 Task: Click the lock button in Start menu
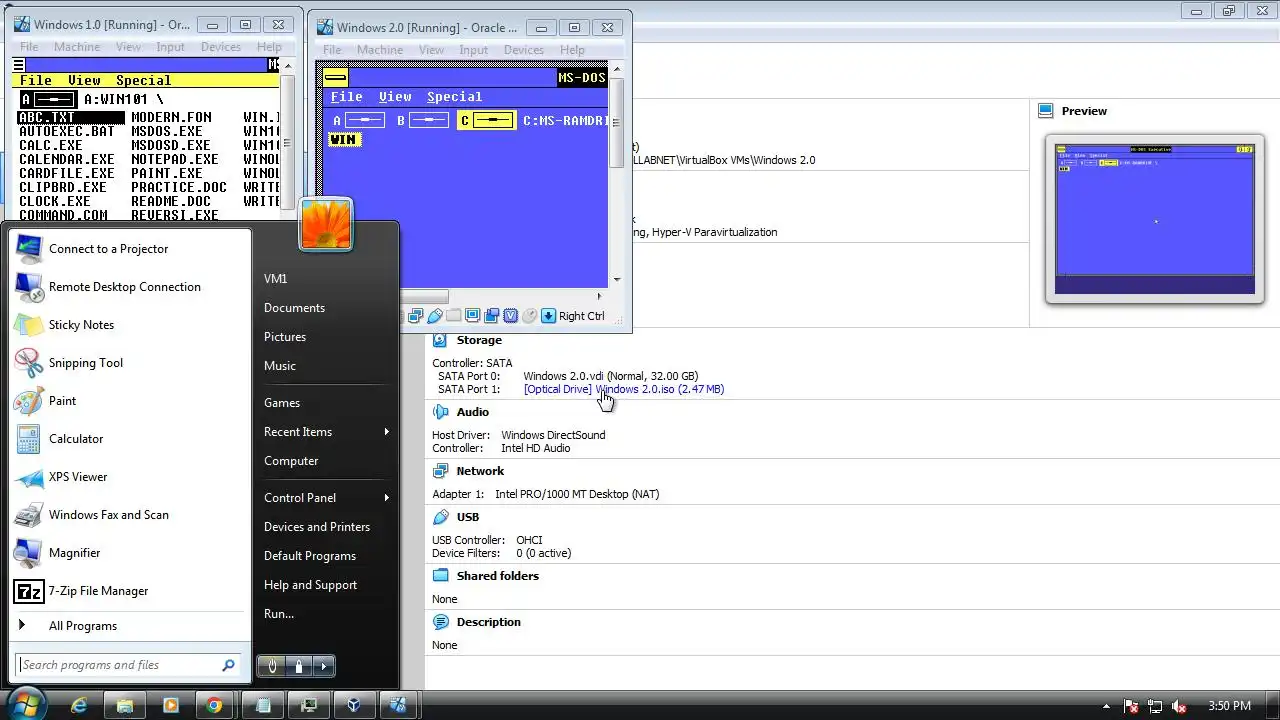point(299,666)
